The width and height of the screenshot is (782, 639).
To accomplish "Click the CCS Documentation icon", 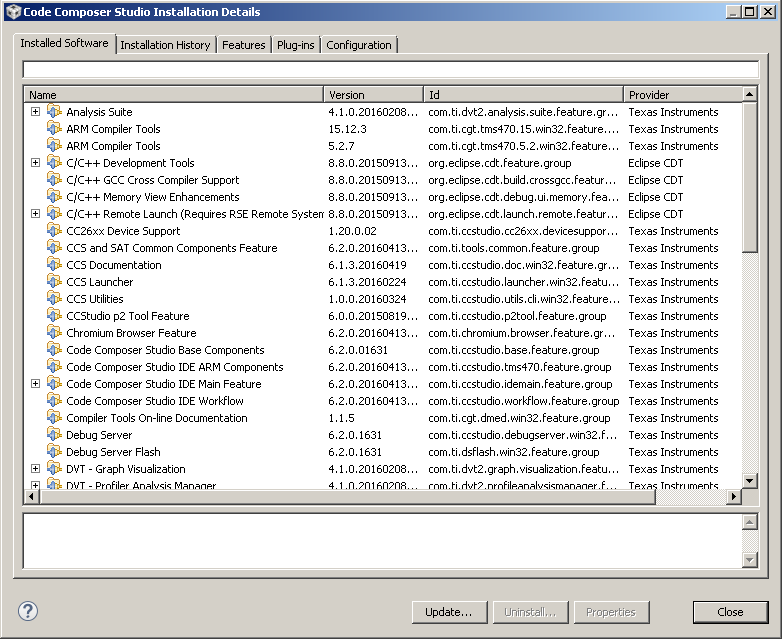I will click(54, 264).
